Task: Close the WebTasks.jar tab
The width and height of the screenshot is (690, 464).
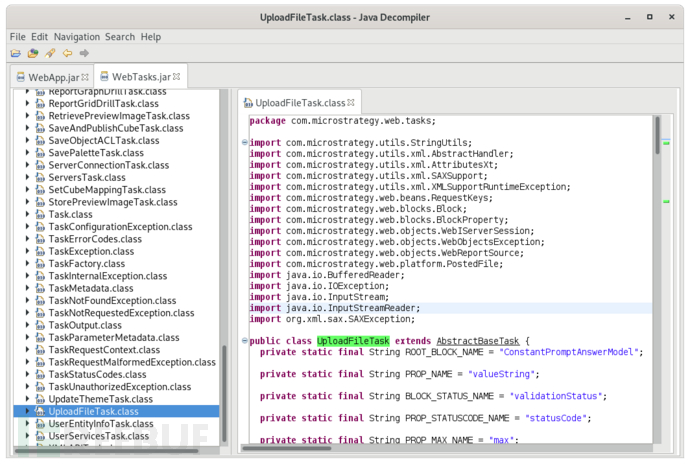Action: [176, 77]
